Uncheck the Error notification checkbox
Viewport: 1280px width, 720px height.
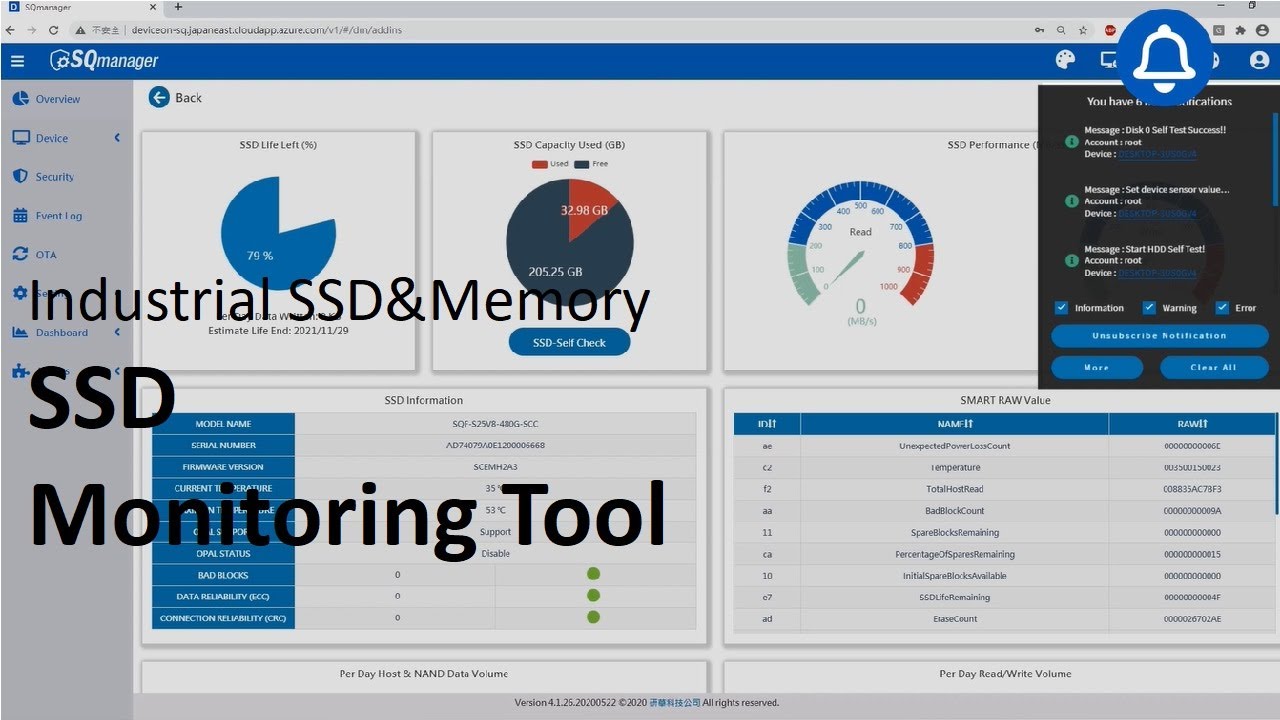coord(1222,308)
